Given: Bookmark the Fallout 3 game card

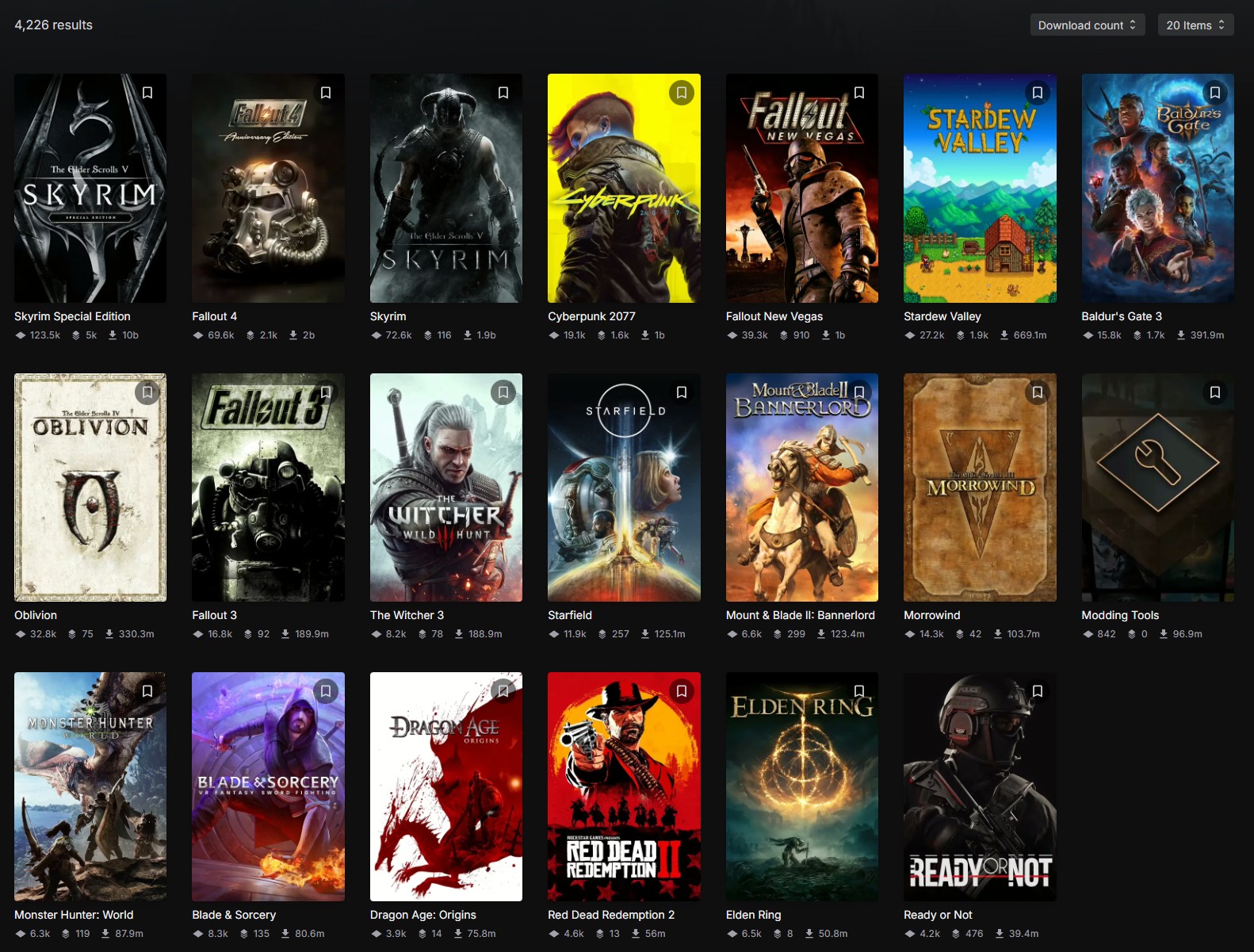Looking at the screenshot, I should point(326,392).
